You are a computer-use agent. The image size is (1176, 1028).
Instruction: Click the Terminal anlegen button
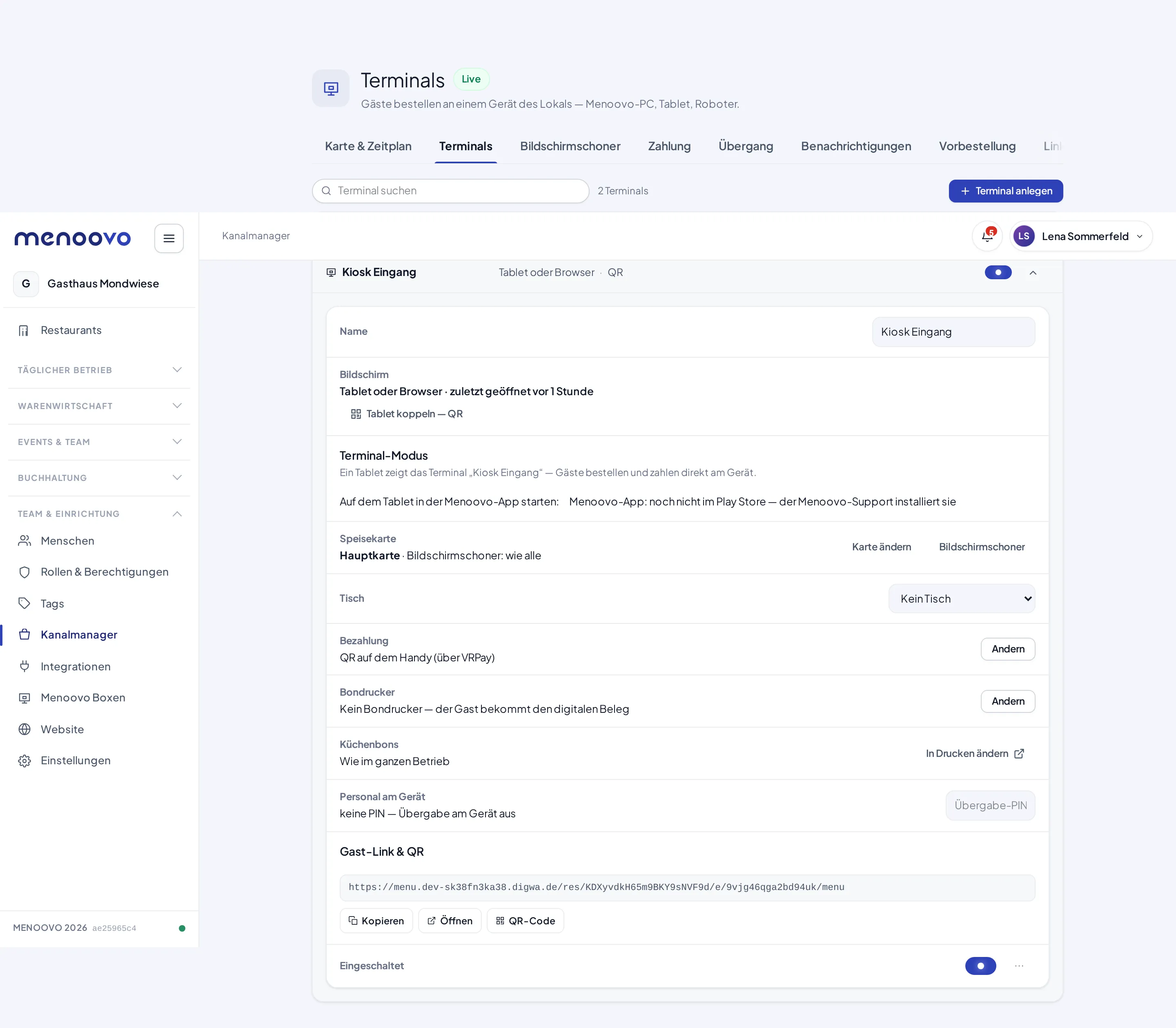pos(1006,191)
